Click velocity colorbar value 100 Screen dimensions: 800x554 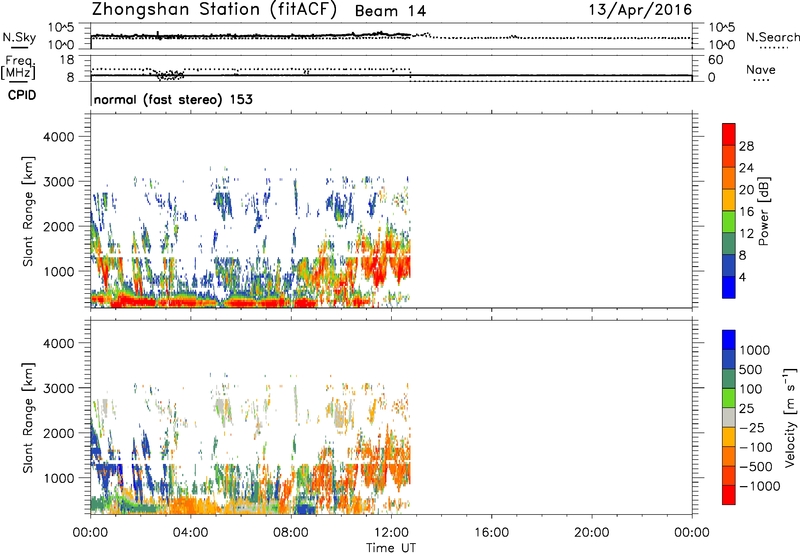tap(751, 389)
